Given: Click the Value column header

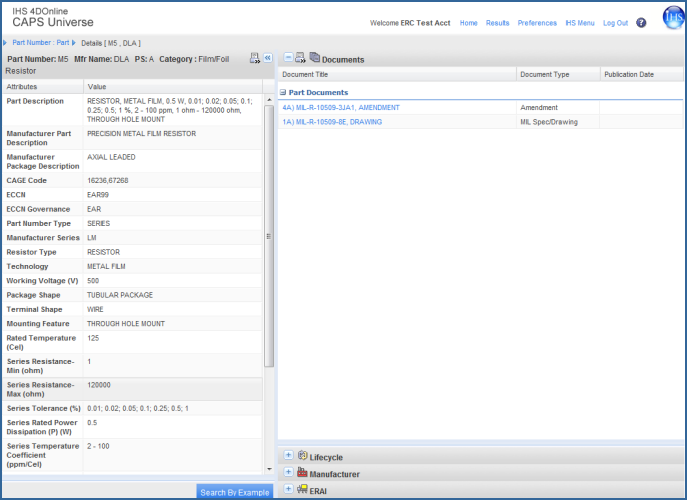Looking at the screenshot, I should point(173,87).
